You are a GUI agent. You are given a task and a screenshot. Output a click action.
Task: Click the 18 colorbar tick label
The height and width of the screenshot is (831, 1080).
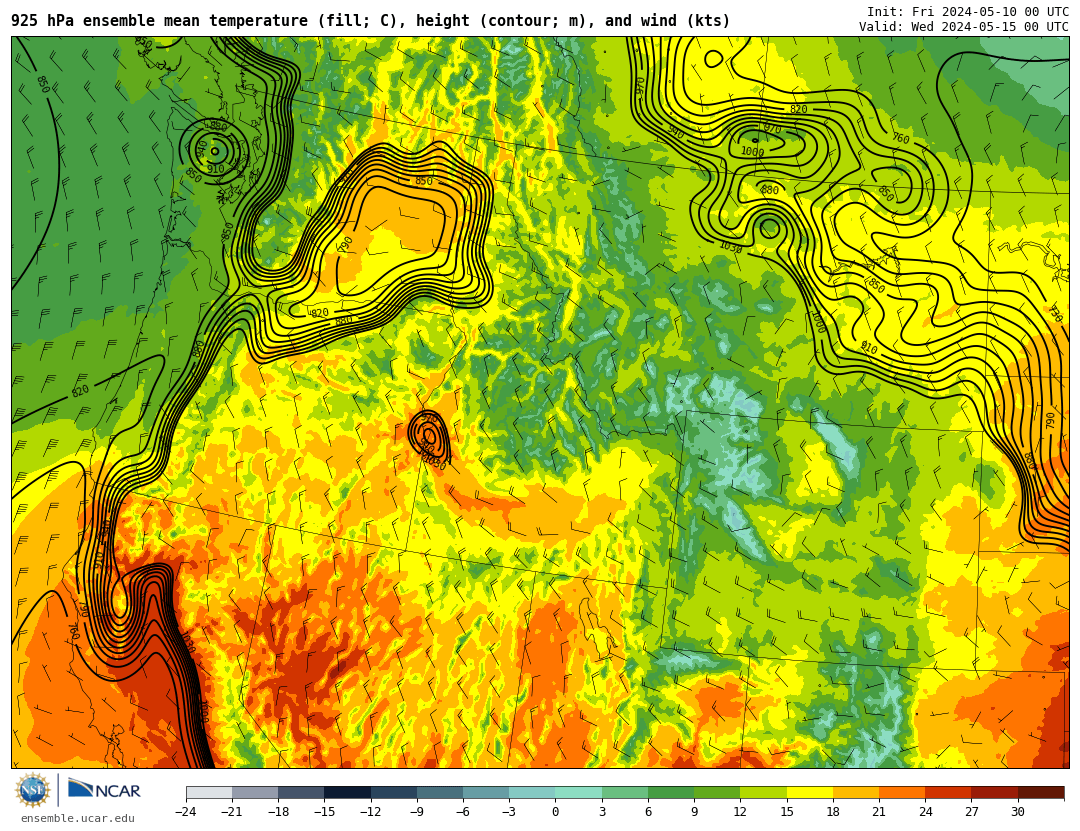(833, 812)
